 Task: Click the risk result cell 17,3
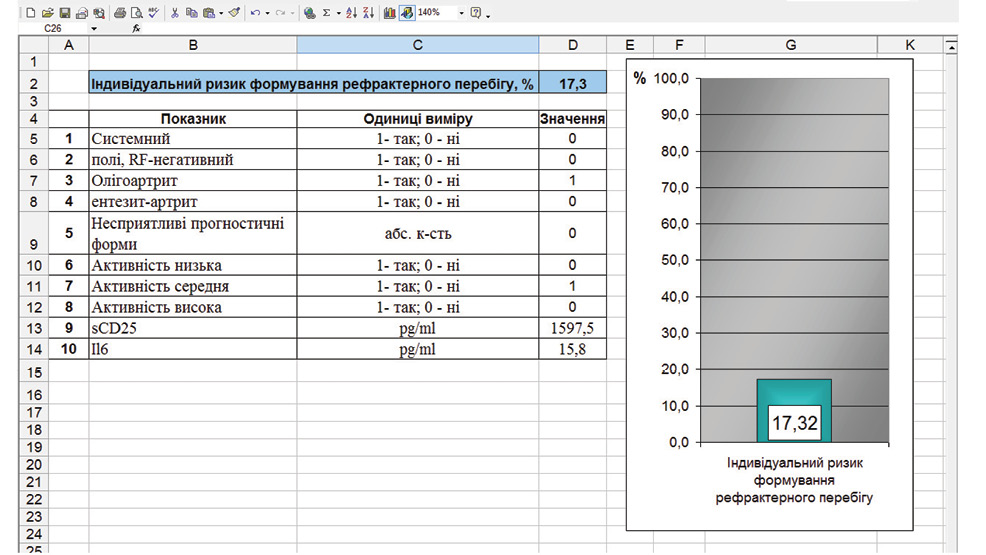[x=572, y=84]
